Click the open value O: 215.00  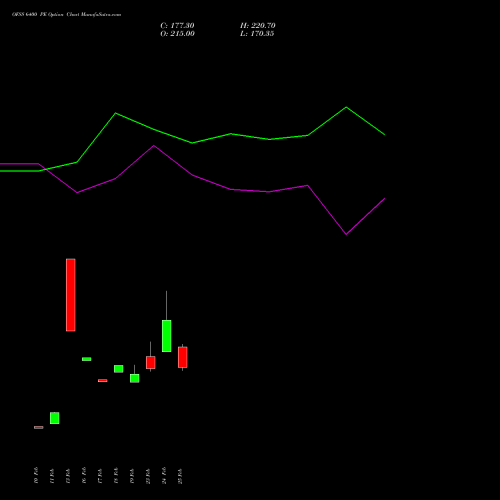coord(177,34)
